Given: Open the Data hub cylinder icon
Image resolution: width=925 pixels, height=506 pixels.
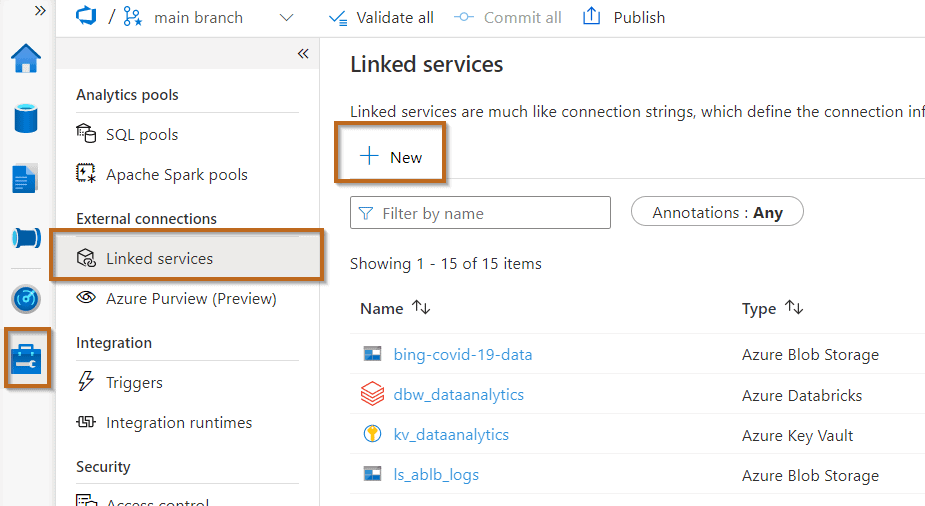Looking at the screenshot, I should [26, 118].
